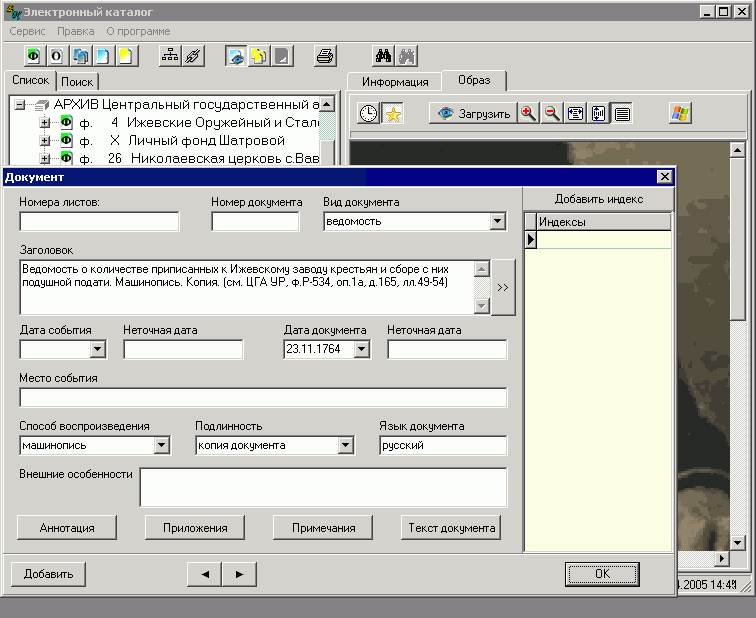
Task: Click the Добавить button
Action: [x=48, y=574]
